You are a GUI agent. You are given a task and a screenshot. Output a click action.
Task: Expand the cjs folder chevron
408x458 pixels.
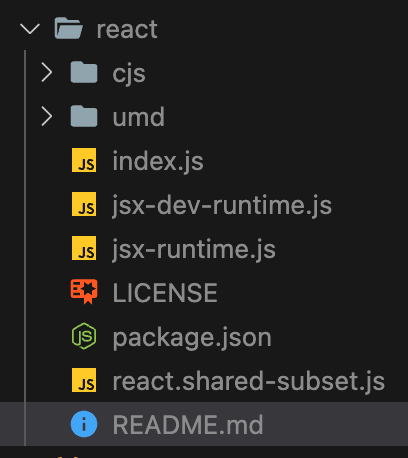point(47,73)
